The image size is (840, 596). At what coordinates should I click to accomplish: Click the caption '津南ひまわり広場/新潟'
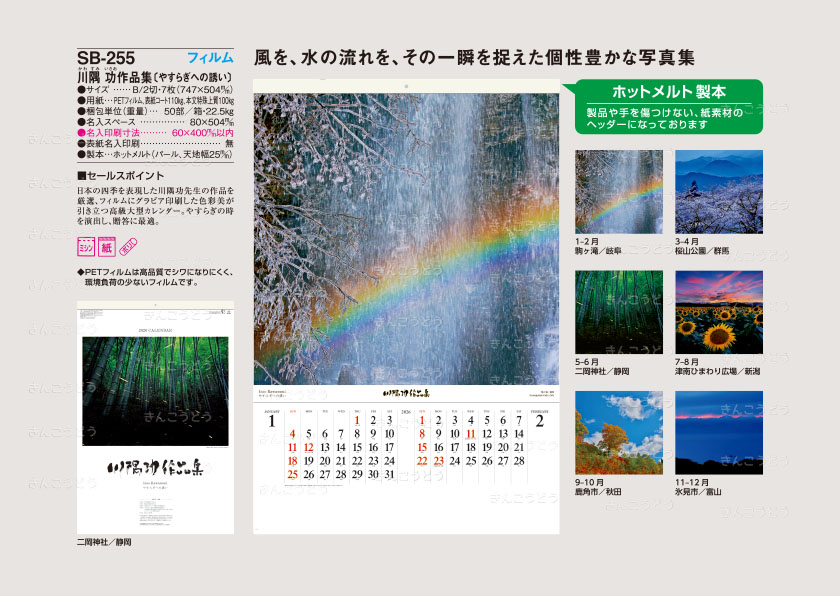click(717, 371)
